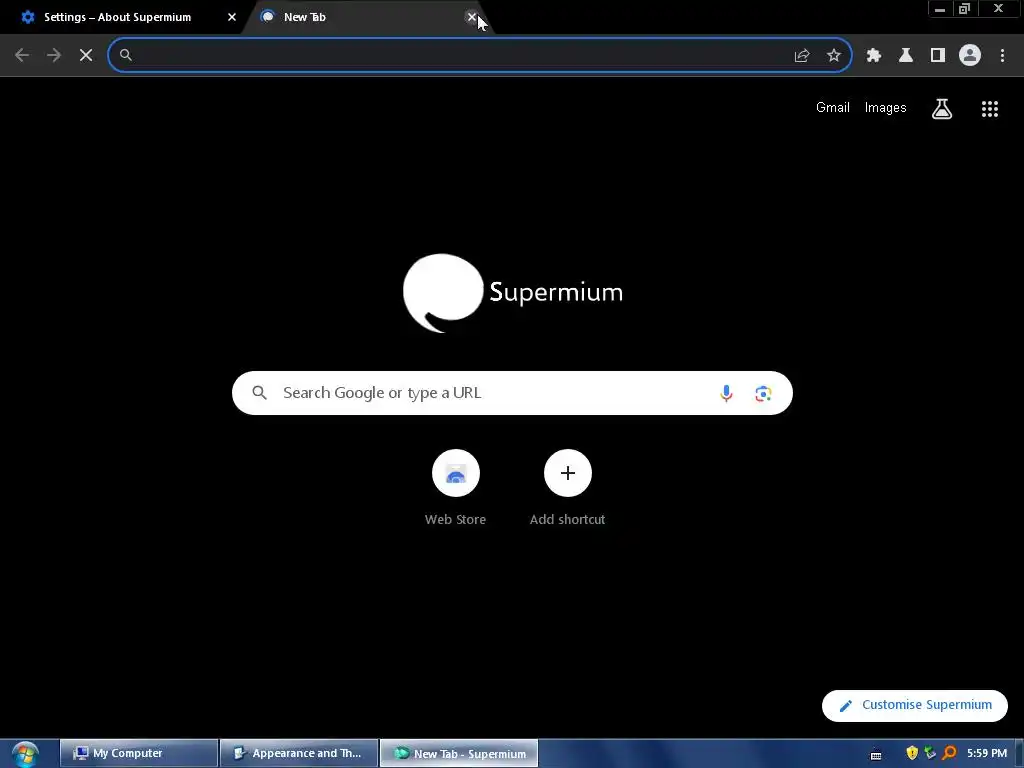Image resolution: width=1024 pixels, height=768 pixels.
Task: Open the Google apps grid
Action: coord(990,108)
